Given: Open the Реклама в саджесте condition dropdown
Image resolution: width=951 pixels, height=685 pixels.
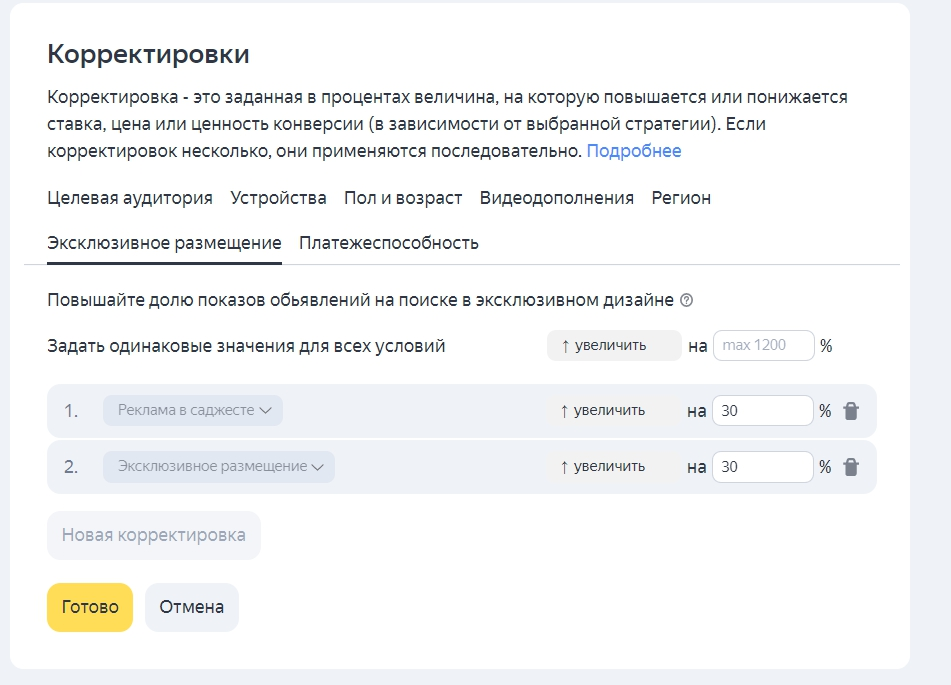Looking at the screenshot, I should [x=193, y=411].
